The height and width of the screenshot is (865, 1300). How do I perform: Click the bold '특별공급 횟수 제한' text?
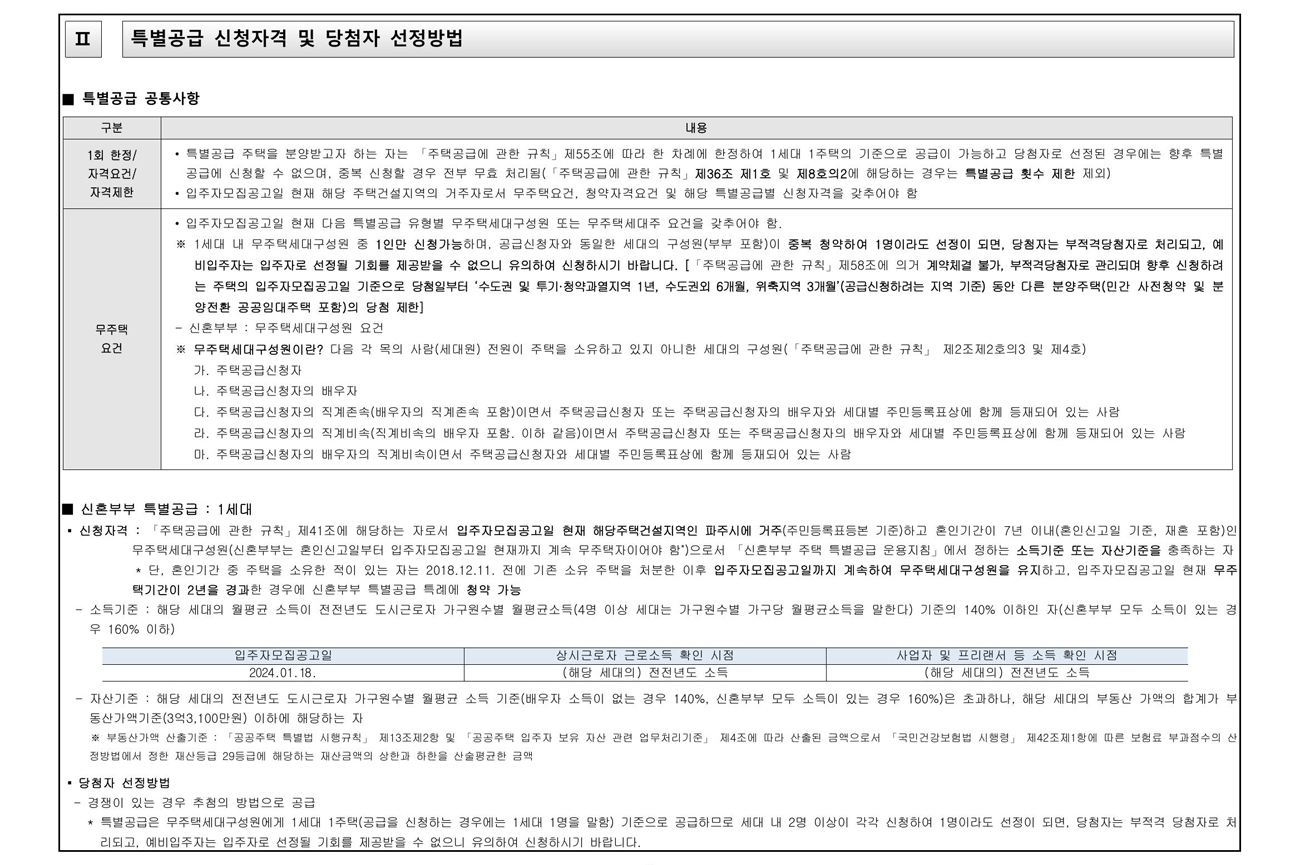1020,173
